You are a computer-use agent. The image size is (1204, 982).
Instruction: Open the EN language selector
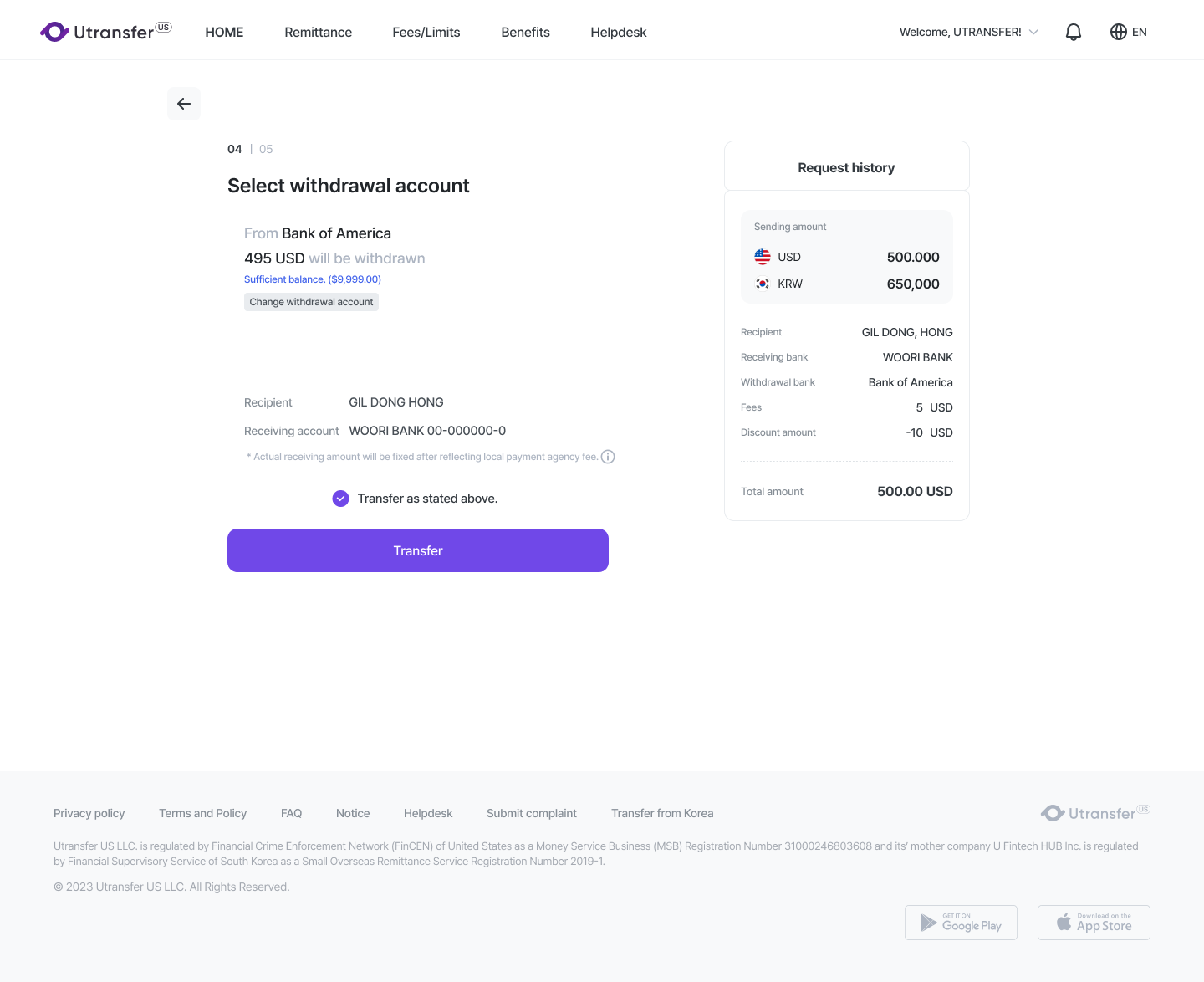click(1129, 32)
